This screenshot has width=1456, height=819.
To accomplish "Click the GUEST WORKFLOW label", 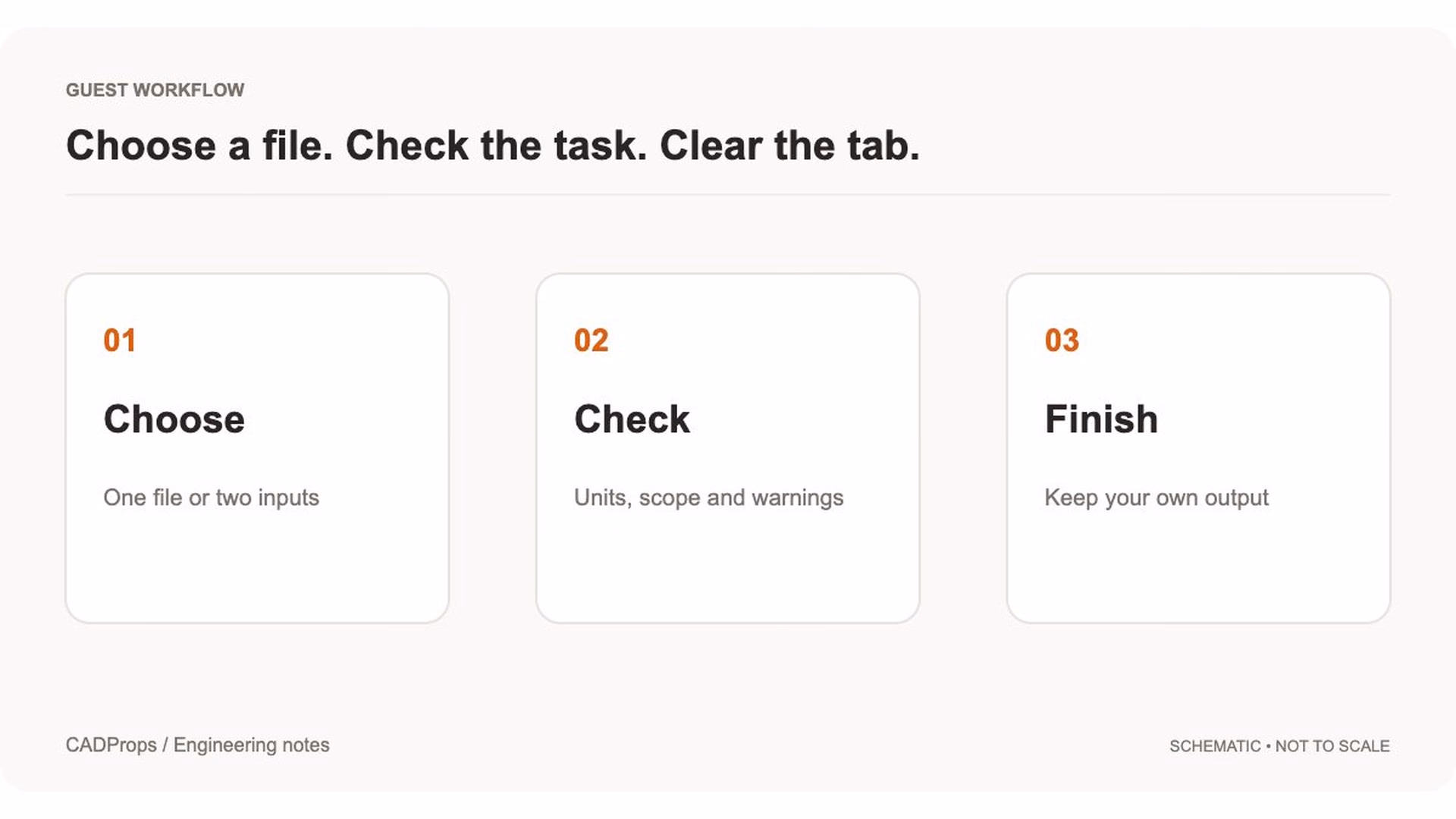I will tap(155, 90).
